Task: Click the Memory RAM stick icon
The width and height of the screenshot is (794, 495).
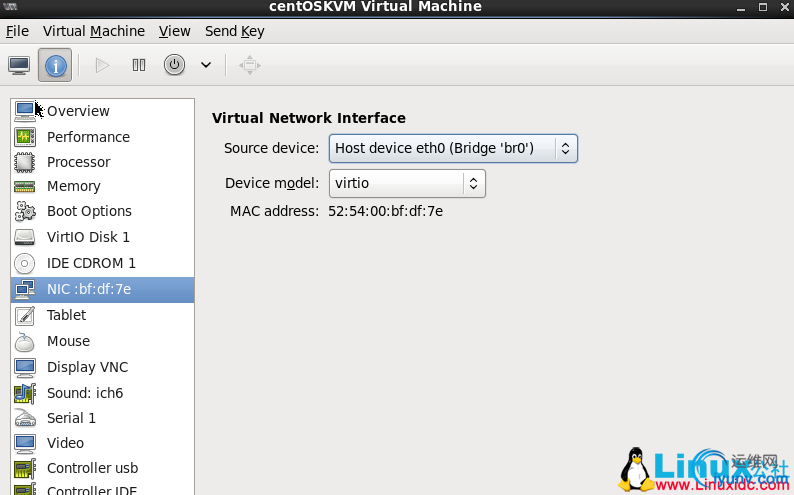Action: [x=25, y=186]
